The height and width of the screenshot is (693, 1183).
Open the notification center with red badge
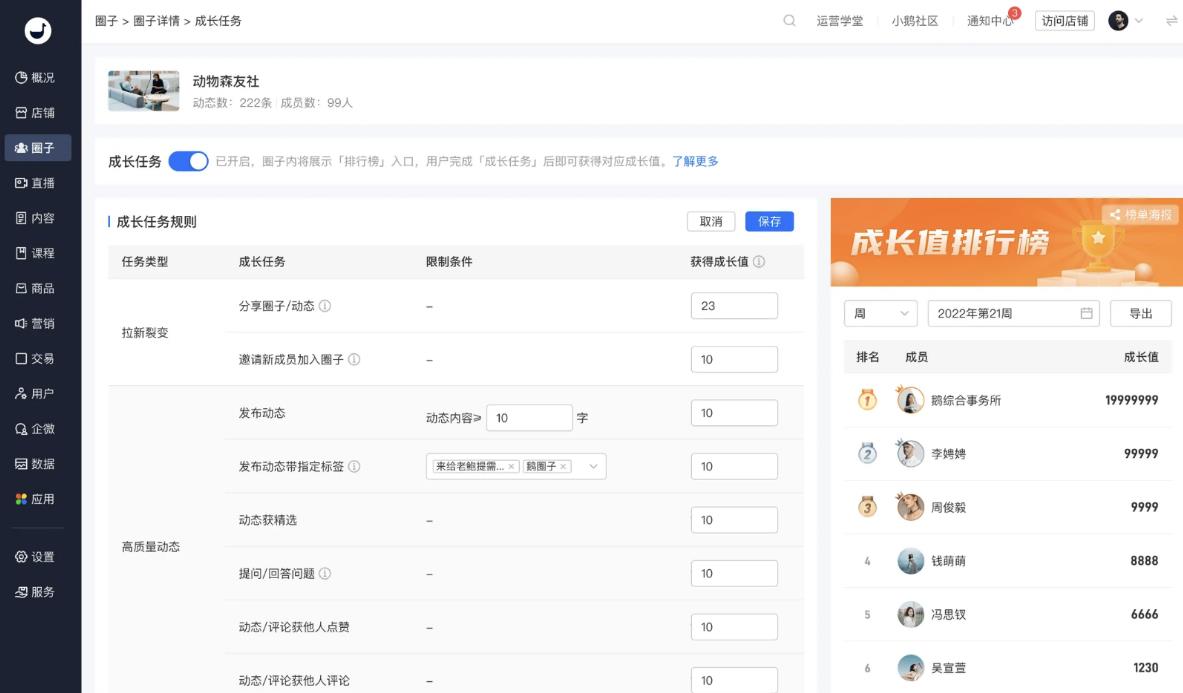[x=990, y=21]
